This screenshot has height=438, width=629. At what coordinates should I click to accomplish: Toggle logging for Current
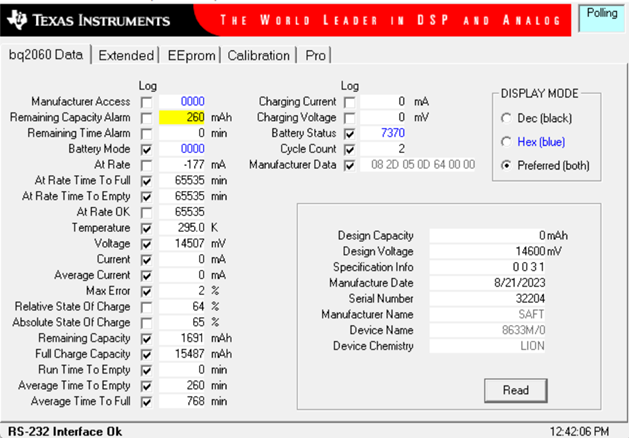[146, 260]
